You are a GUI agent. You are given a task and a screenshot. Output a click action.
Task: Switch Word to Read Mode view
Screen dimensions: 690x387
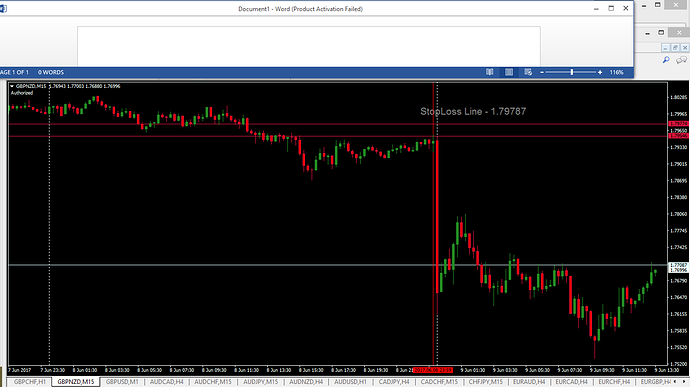(x=489, y=72)
